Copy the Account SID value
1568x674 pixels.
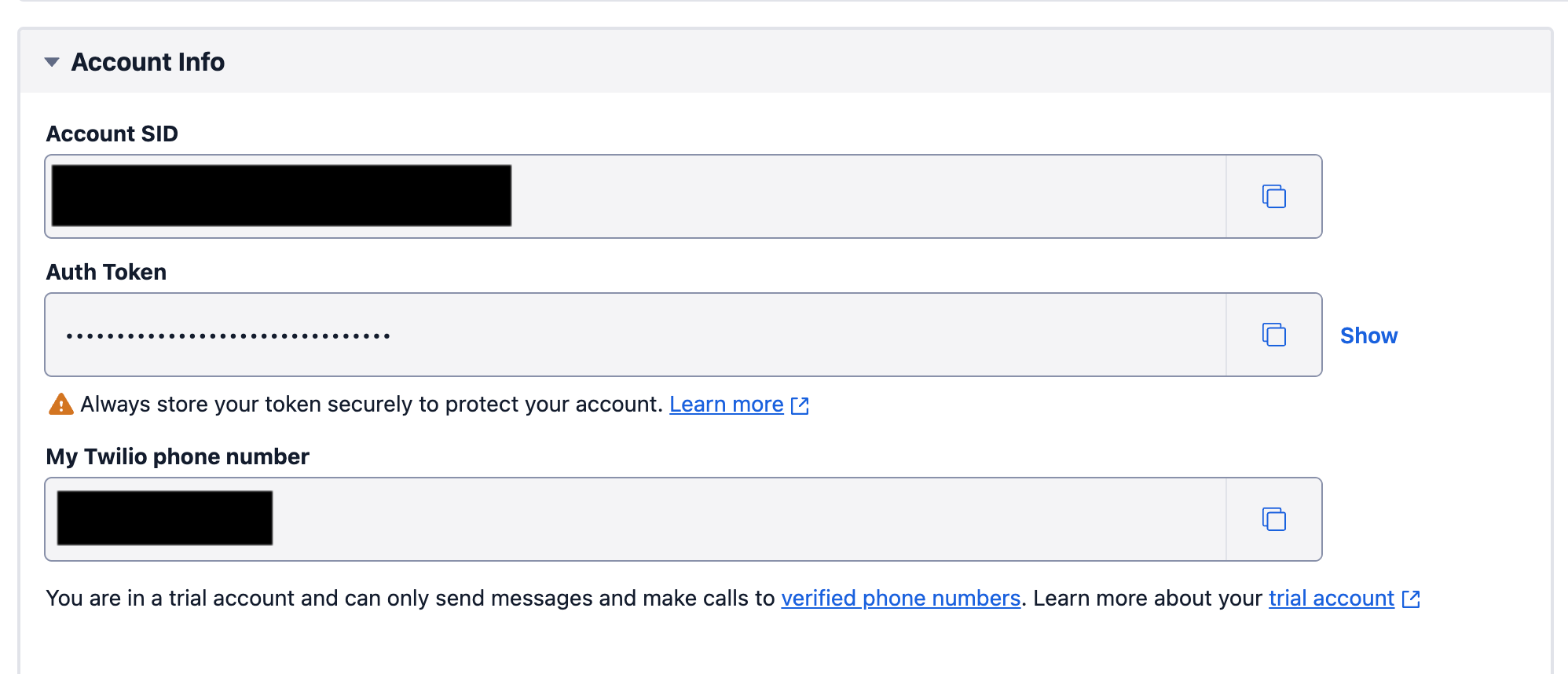pos(1273,196)
